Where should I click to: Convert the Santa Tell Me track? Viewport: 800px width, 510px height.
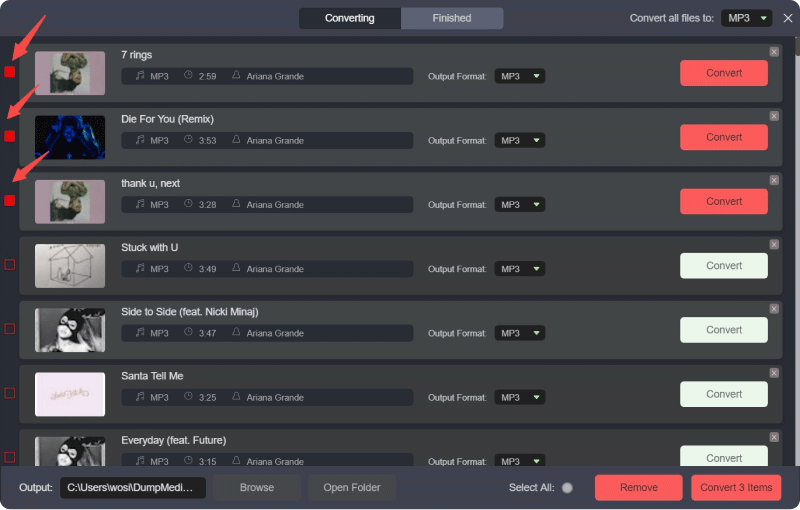pos(724,394)
